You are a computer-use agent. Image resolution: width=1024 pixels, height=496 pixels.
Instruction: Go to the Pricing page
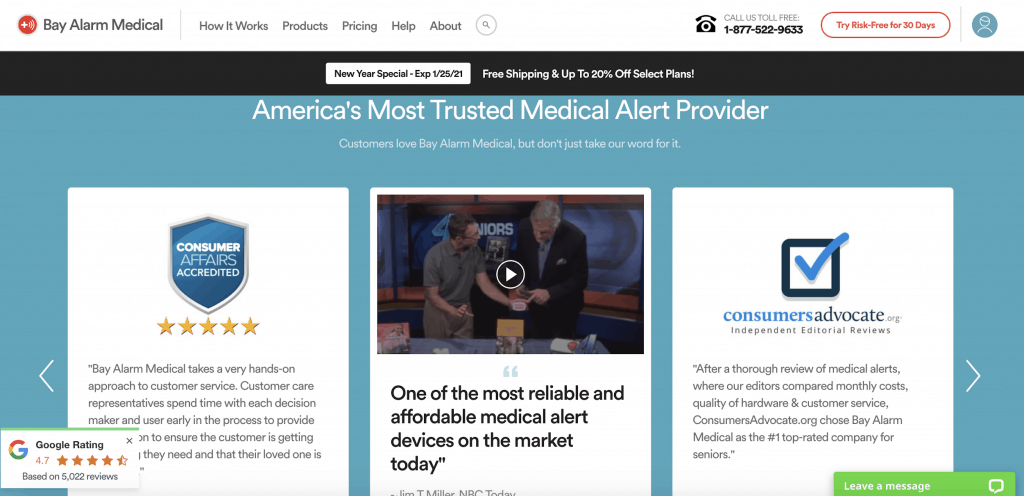(x=360, y=26)
